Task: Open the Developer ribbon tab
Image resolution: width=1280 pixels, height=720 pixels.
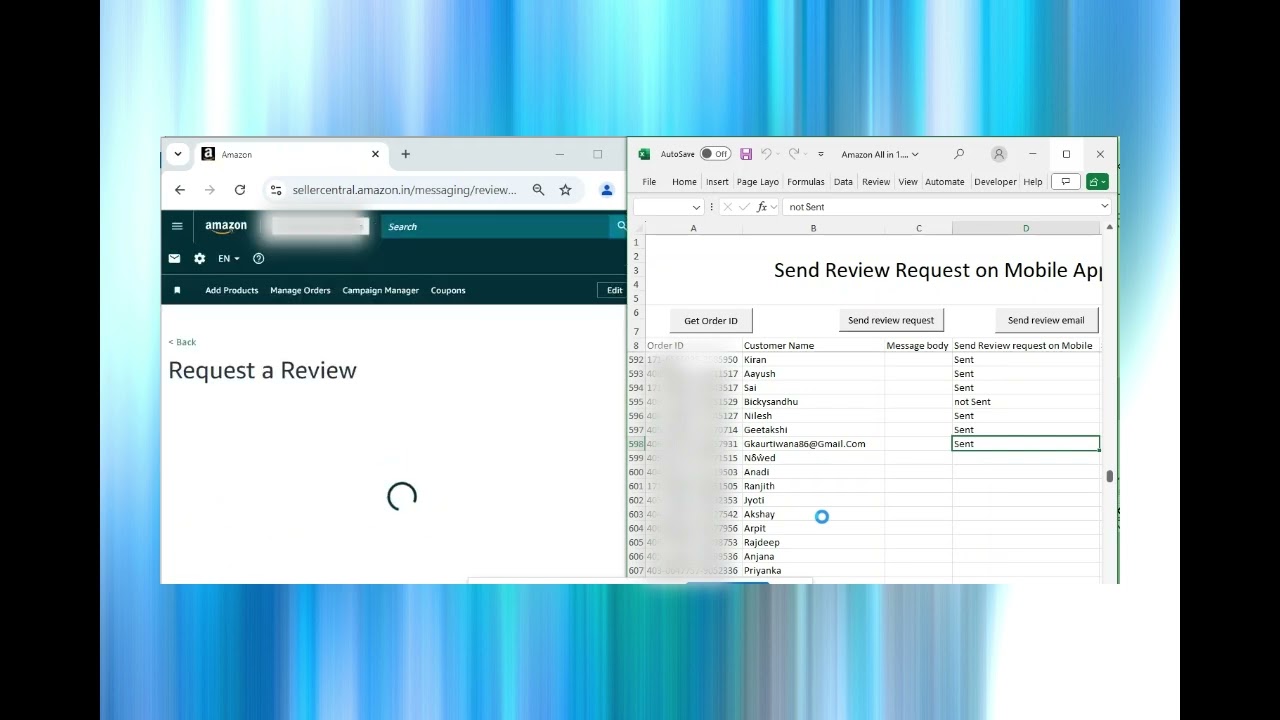Action: 995,182
